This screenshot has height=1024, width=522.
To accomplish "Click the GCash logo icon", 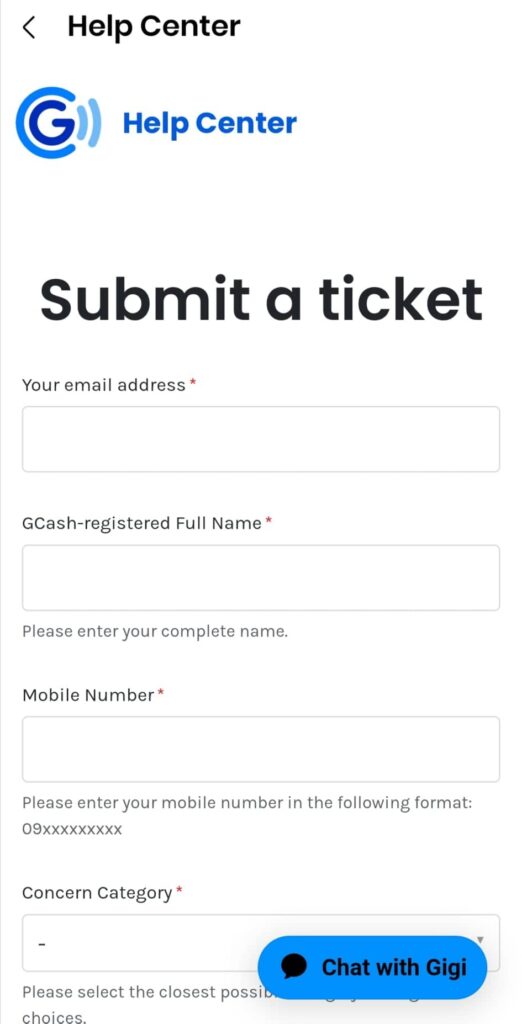I will point(58,123).
